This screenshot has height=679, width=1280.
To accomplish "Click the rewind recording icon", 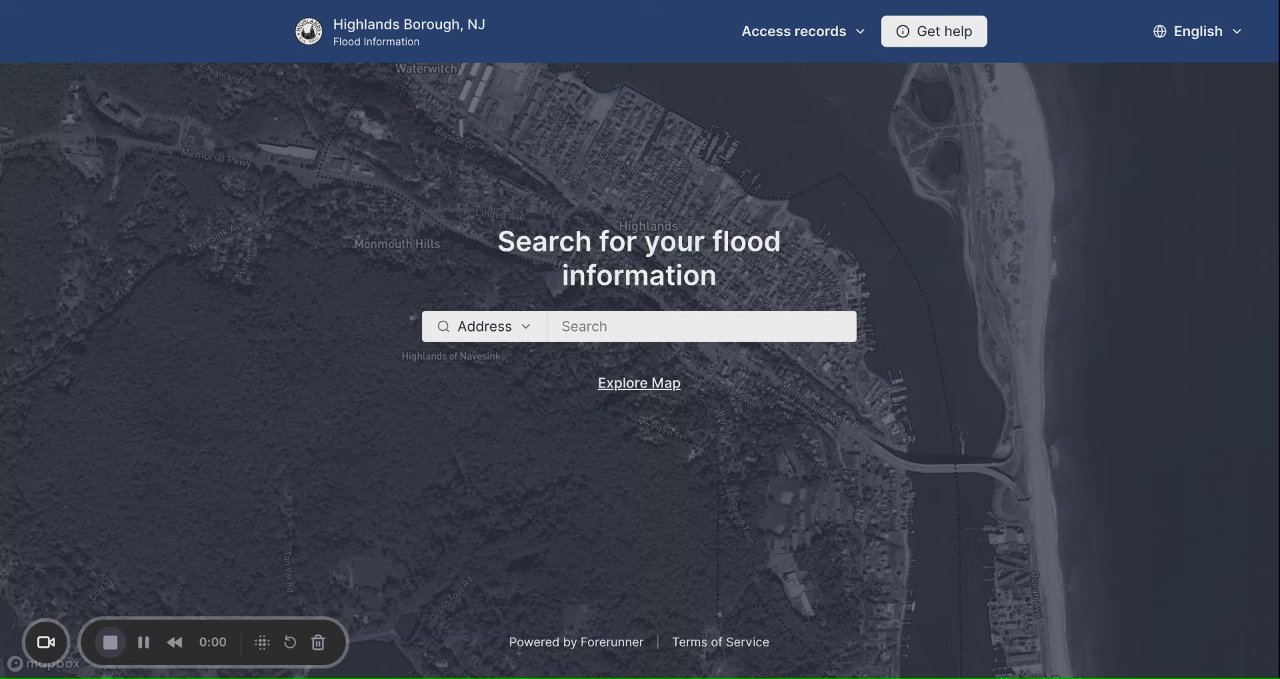I will (x=175, y=642).
